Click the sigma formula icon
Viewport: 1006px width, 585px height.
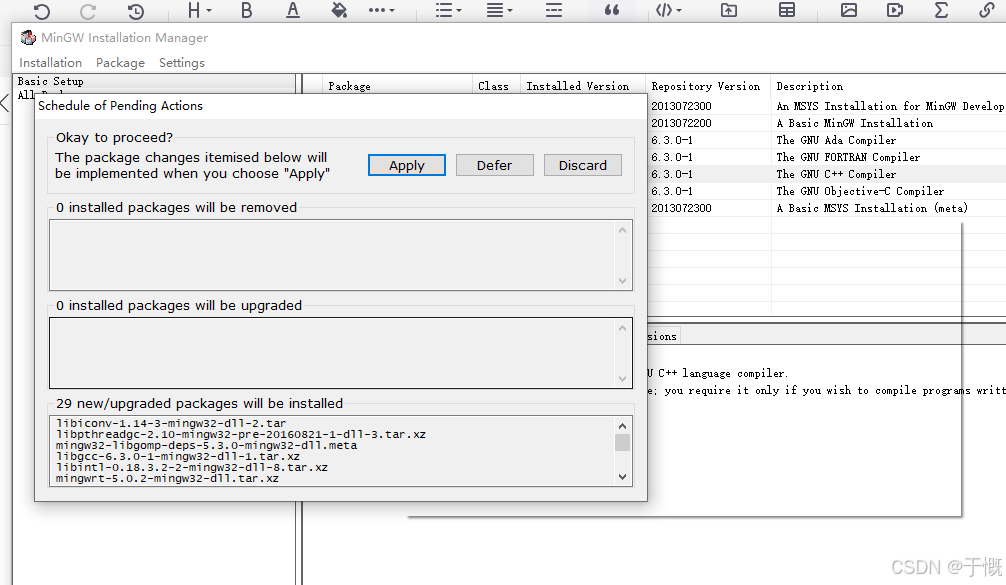point(941,11)
